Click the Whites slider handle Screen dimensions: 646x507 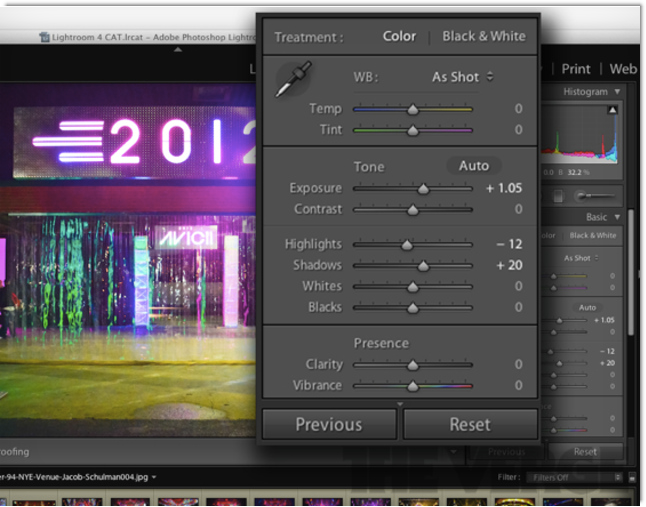(x=412, y=287)
